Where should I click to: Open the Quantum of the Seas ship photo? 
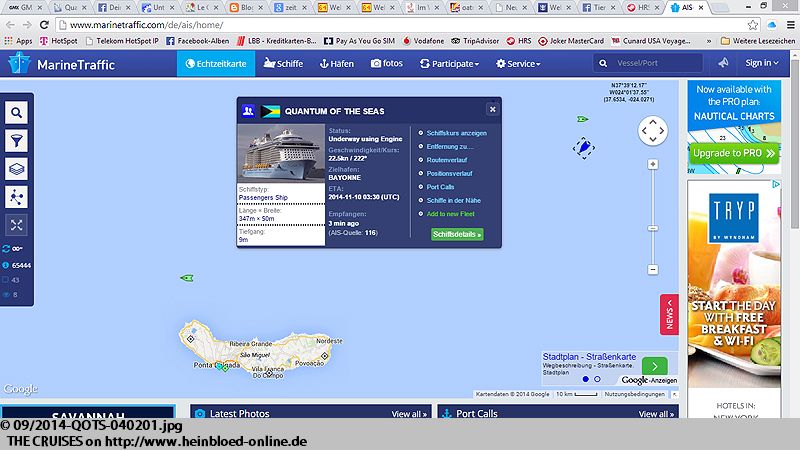point(281,153)
